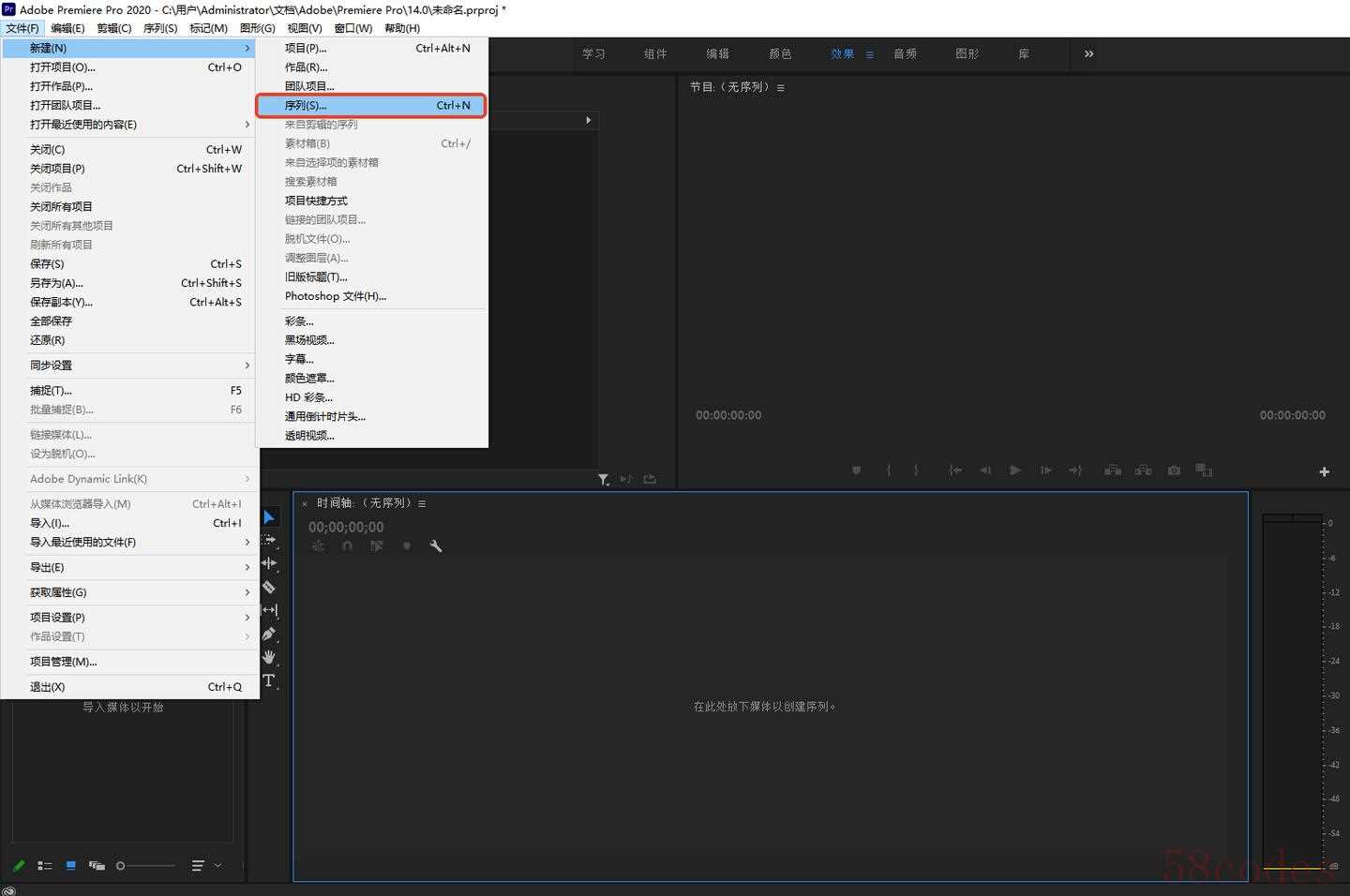The image size is (1350, 896).
Task: Switch project panel to freeform view
Action: pyautogui.click(x=97, y=865)
